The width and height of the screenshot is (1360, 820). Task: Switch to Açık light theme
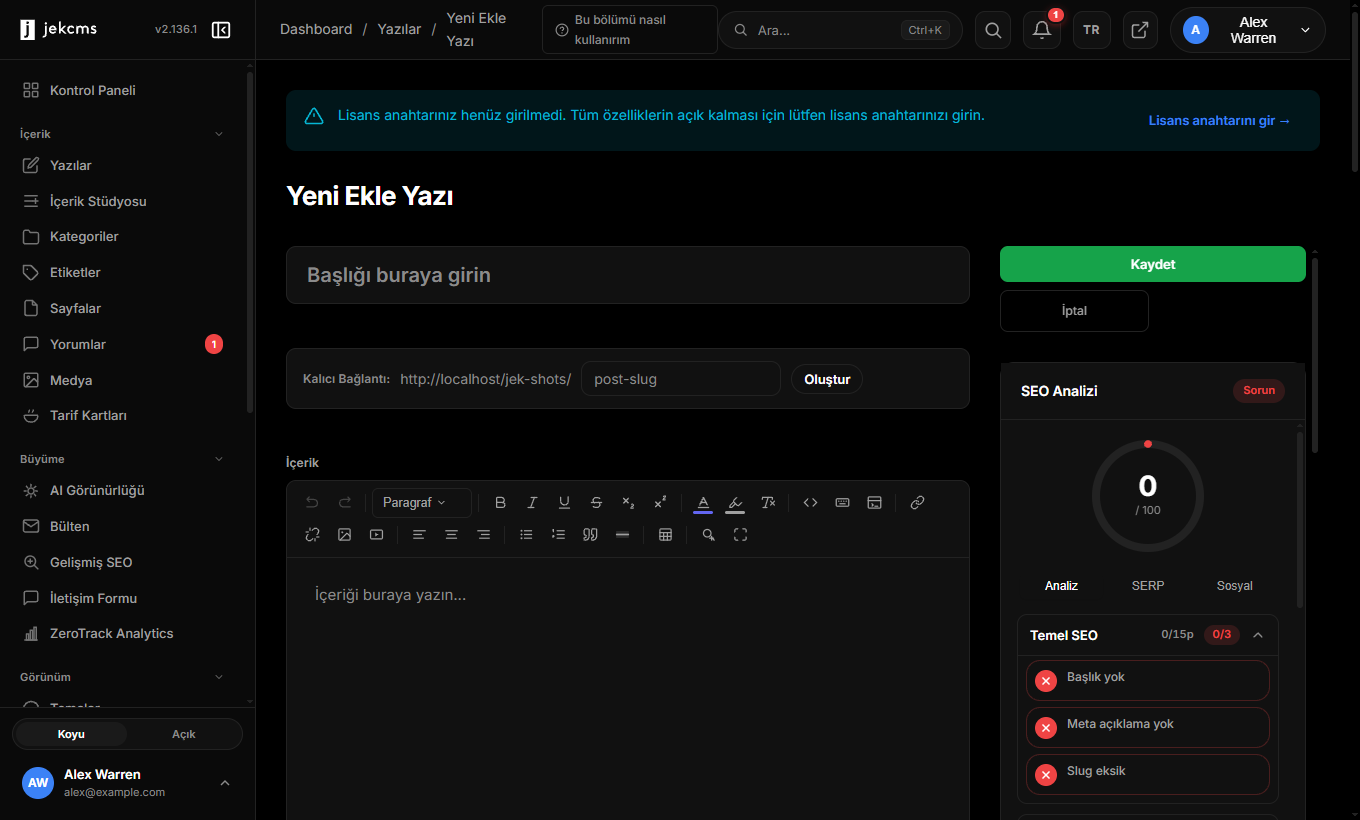tap(184, 734)
